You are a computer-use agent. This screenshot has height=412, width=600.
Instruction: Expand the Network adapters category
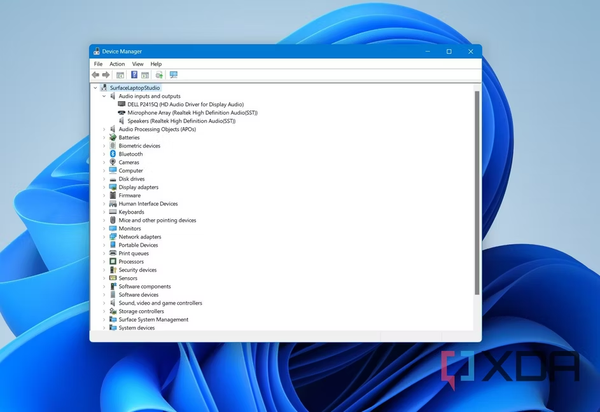(103, 237)
